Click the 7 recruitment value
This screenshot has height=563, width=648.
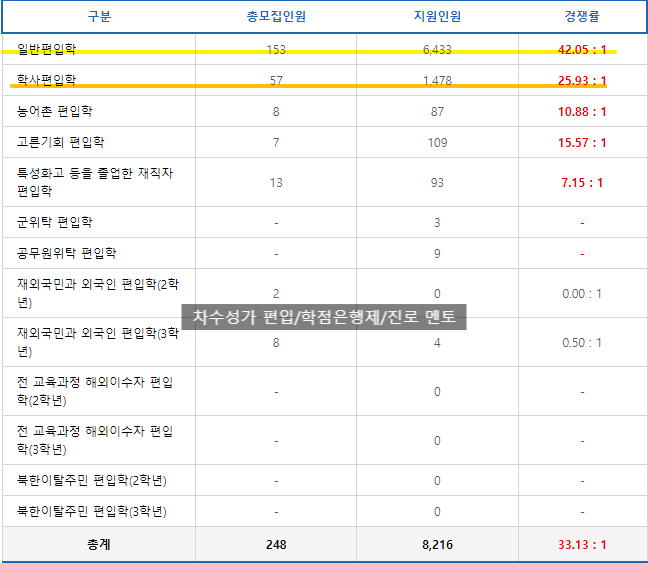276,143
